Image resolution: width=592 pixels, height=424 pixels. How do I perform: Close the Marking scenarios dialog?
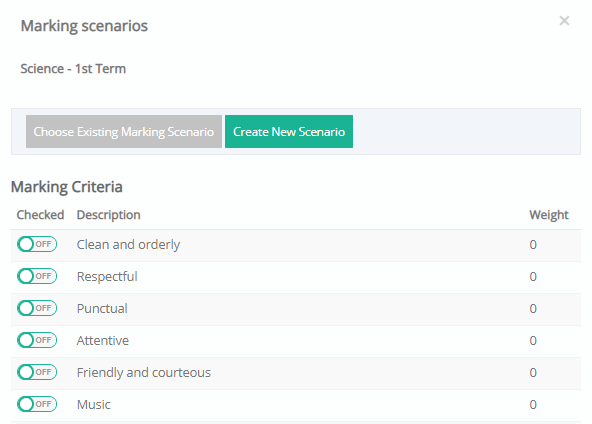(x=564, y=21)
